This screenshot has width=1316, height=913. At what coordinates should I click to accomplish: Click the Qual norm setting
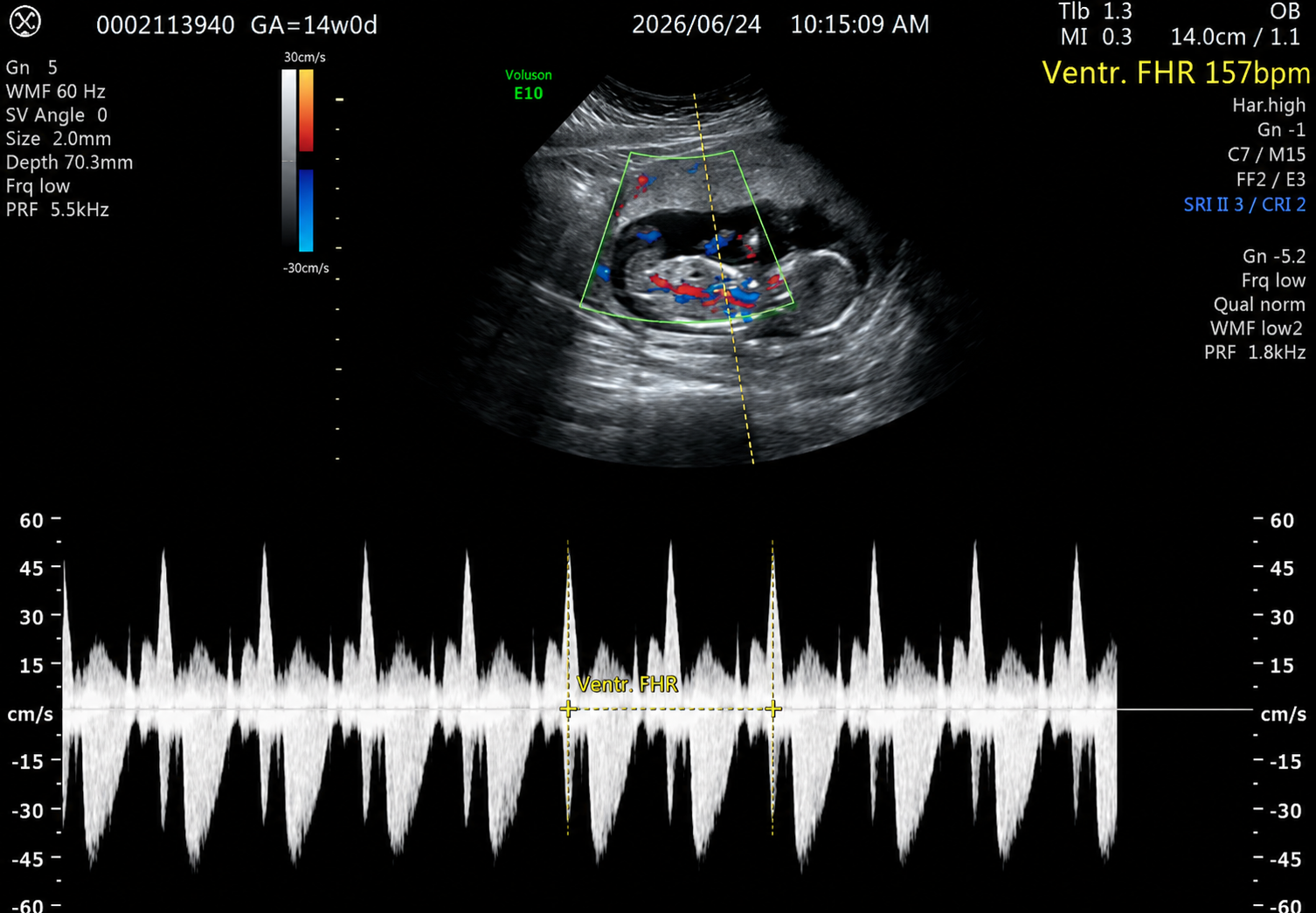1259,304
